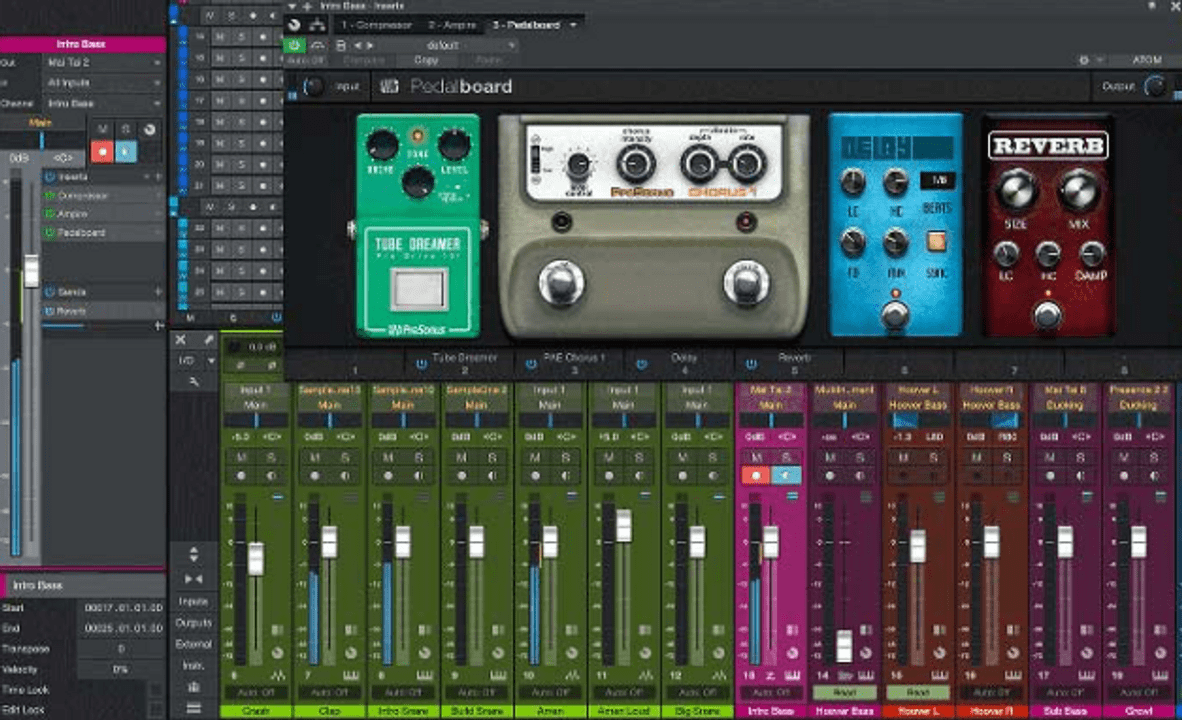This screenshot has width=1182, height=720.
Task: Arm record on Intro Bass mixer channel
Action: coord(755,476)
